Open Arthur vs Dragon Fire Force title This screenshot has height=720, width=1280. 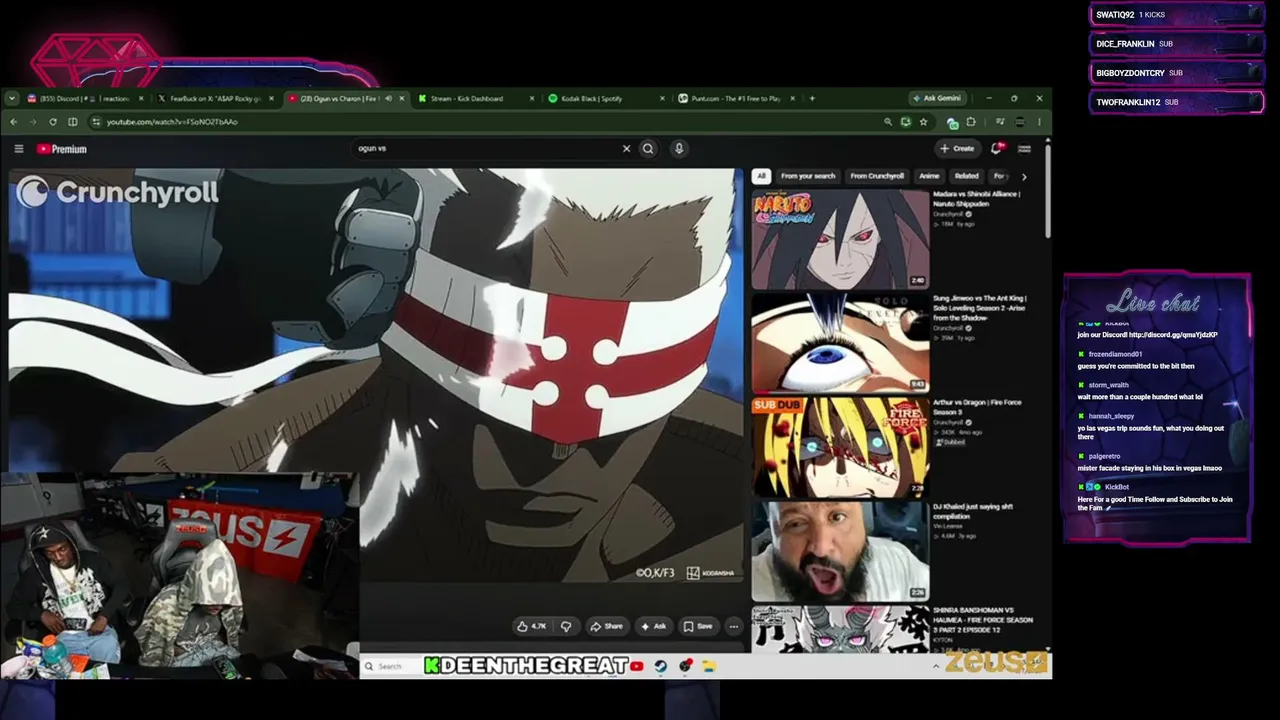point(977,407)
